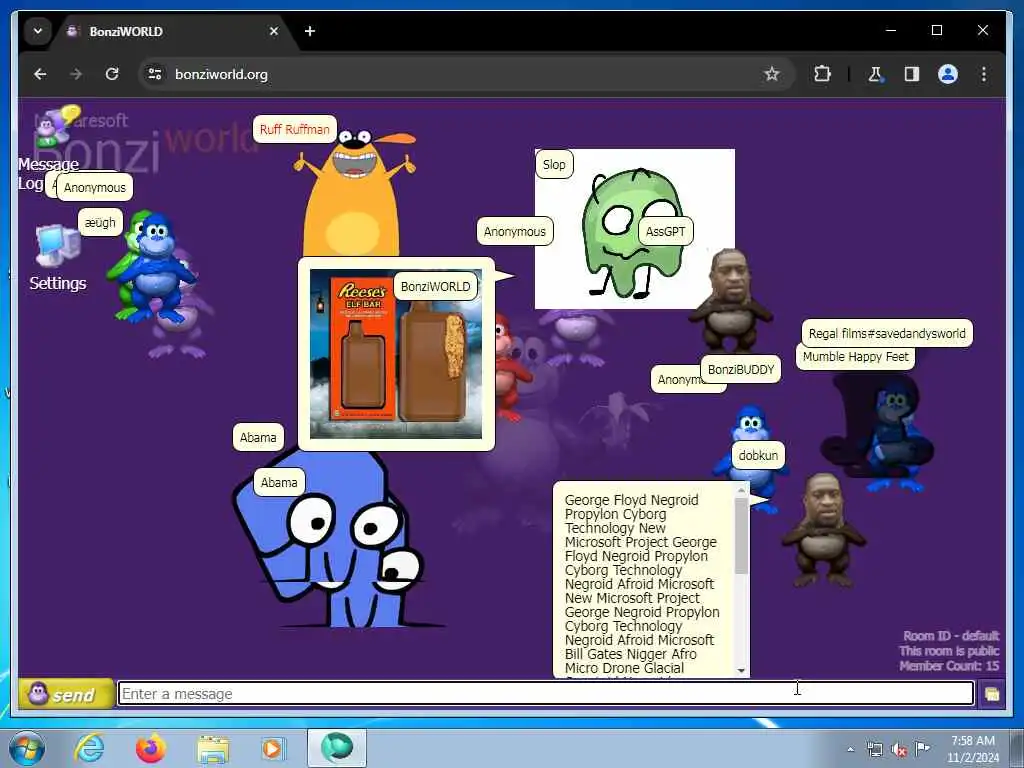Click speech bubble scrollbar up arrow
1024x768 pixels.
click(x=741, y=490)
